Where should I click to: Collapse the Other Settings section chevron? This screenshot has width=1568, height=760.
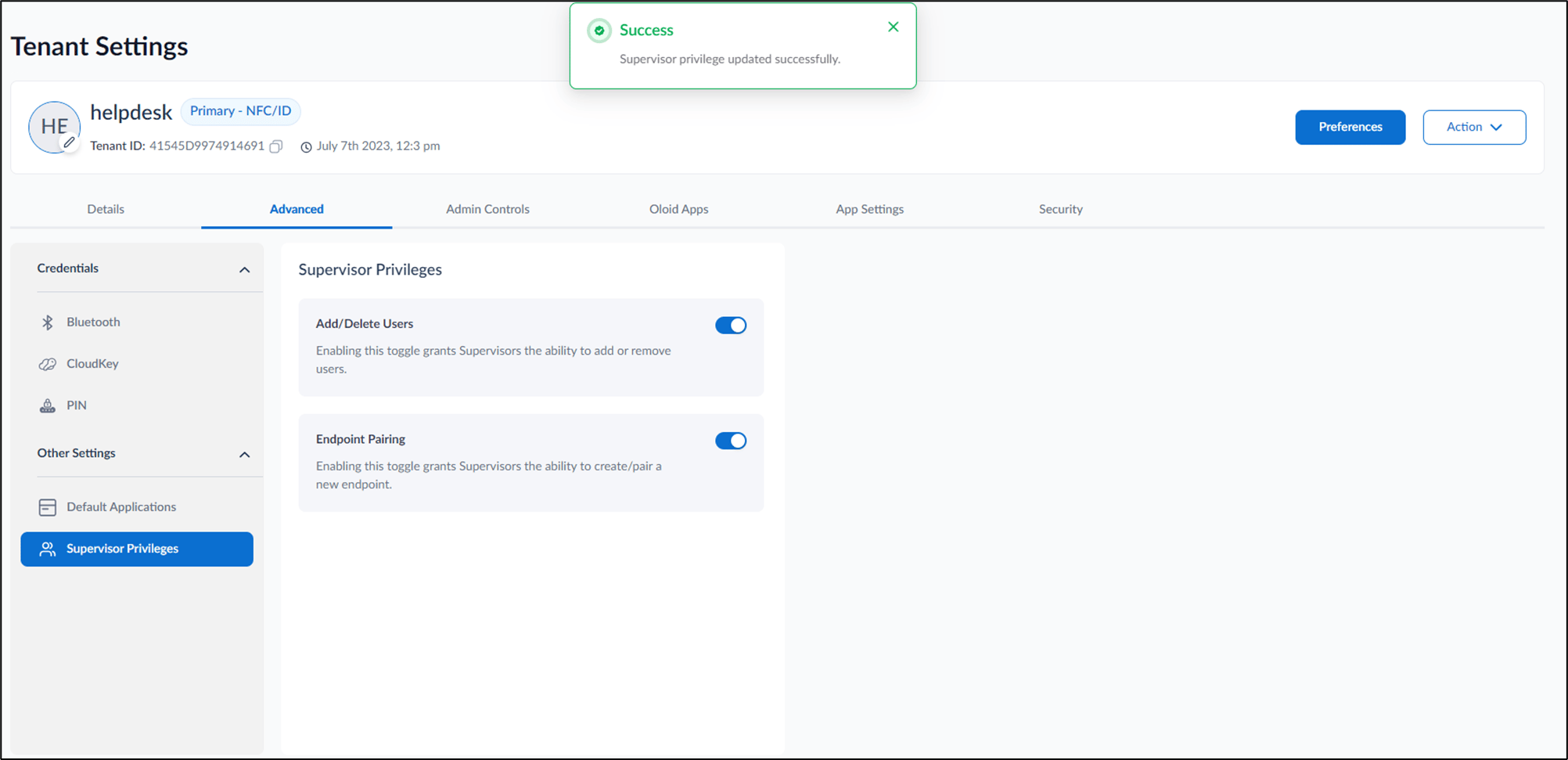pyautogui.click(x=244, y=454)
